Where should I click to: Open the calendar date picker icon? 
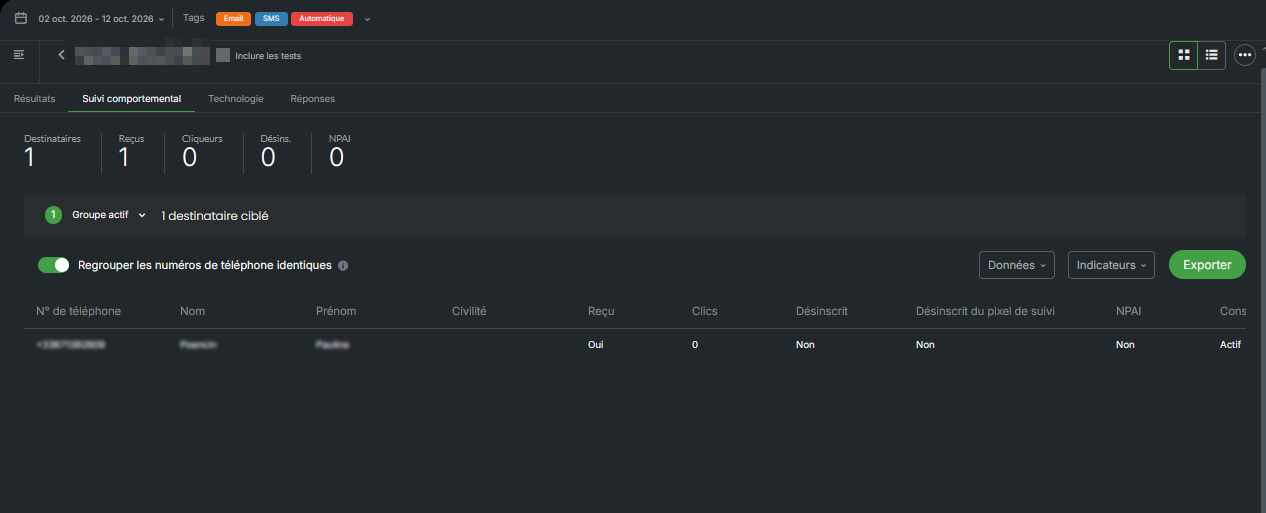coord(21,18)
